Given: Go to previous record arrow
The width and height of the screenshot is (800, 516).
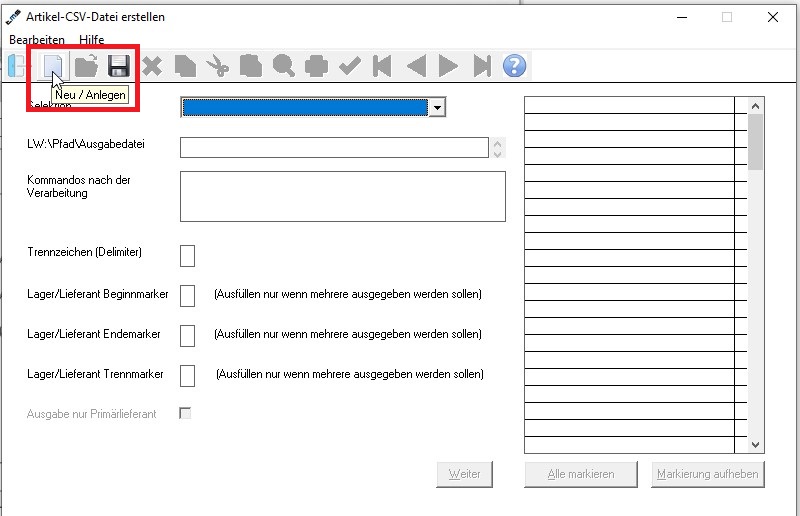Looking at the screenshot, I should (416, 66).
